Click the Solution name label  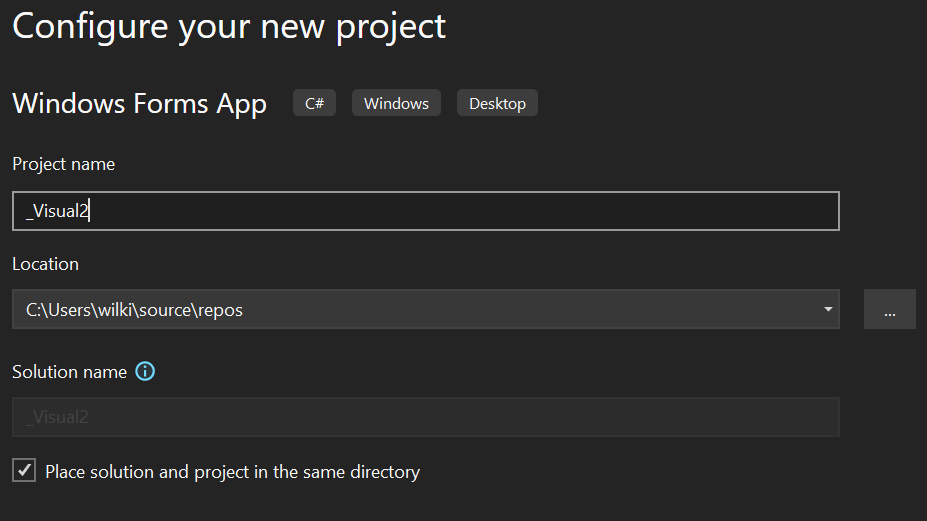coord(70,371)
